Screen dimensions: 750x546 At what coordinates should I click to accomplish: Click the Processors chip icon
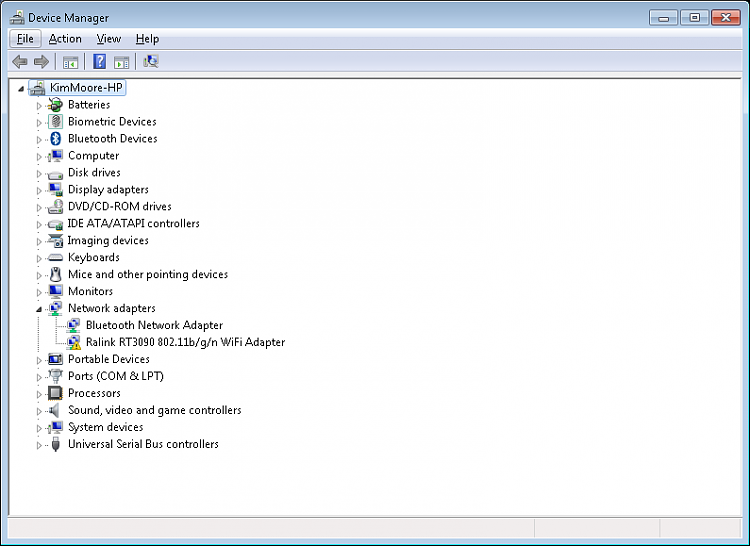(55, 393)
